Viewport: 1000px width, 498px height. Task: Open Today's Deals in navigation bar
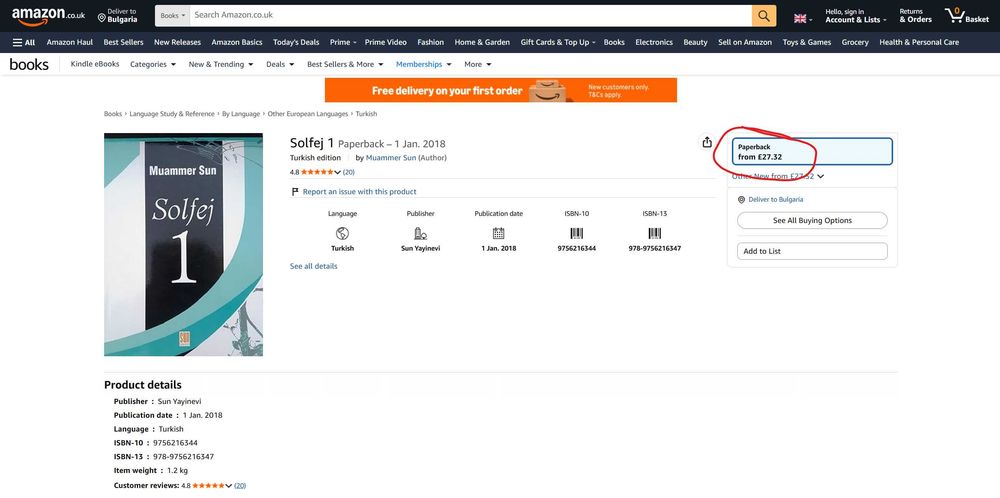[x=296, y=42]
